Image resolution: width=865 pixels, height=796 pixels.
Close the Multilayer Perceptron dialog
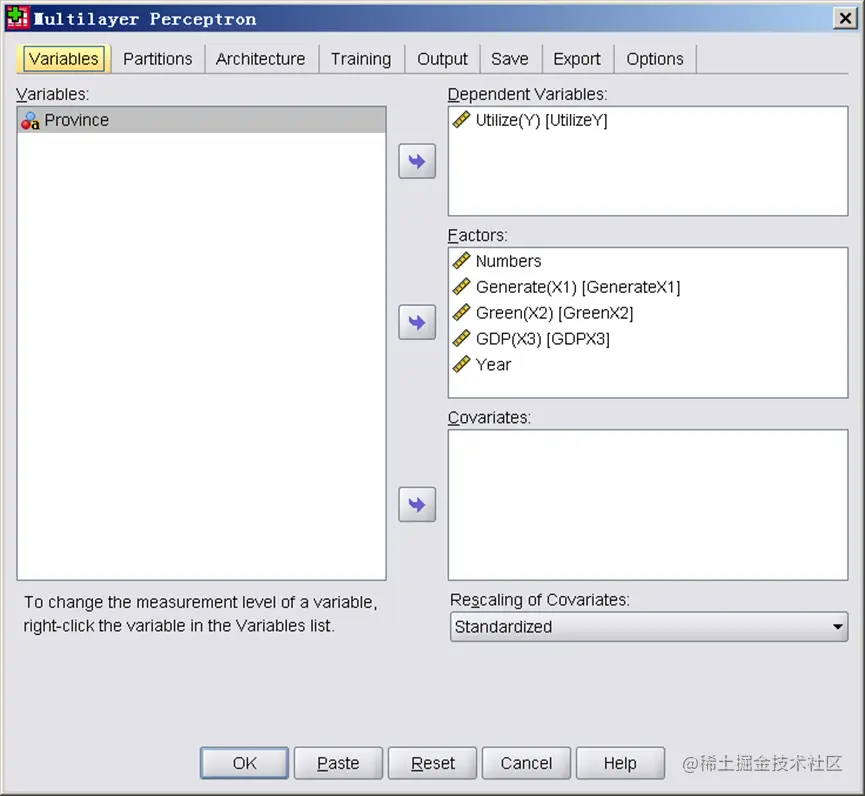coord(845,19)
